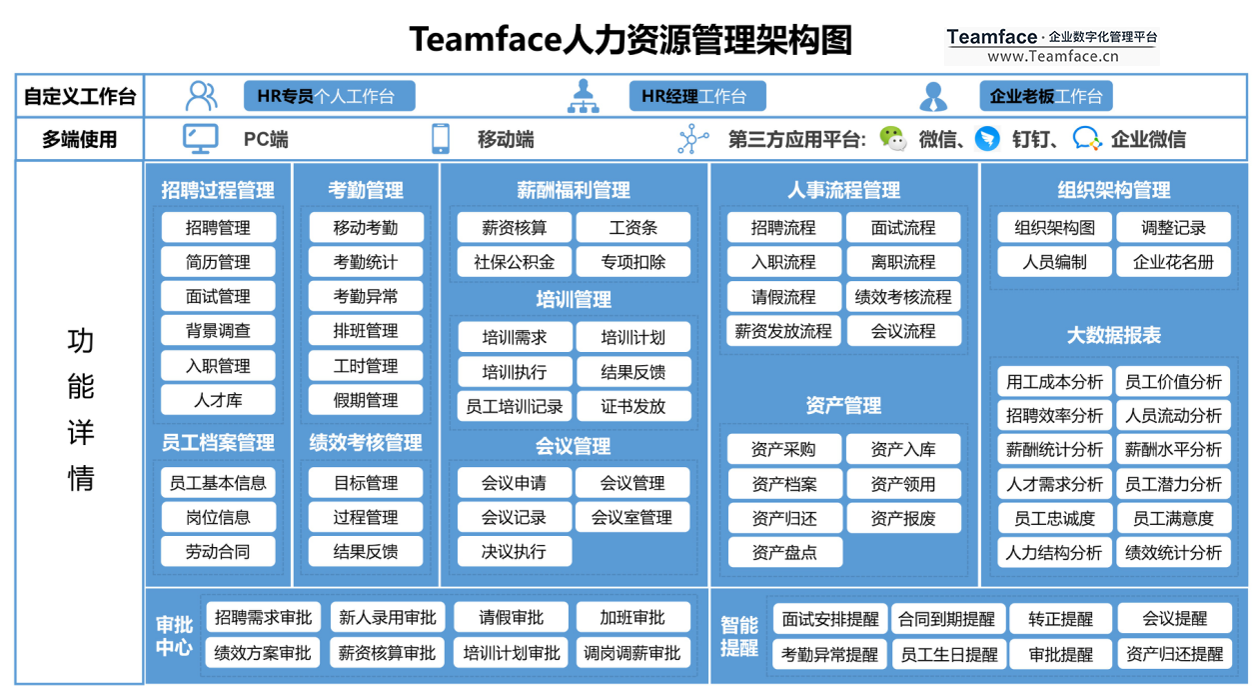This screenshot has height=686, width=1252.
Task: Click 招聘需求审批 approval box
Action: click(263, 618)
